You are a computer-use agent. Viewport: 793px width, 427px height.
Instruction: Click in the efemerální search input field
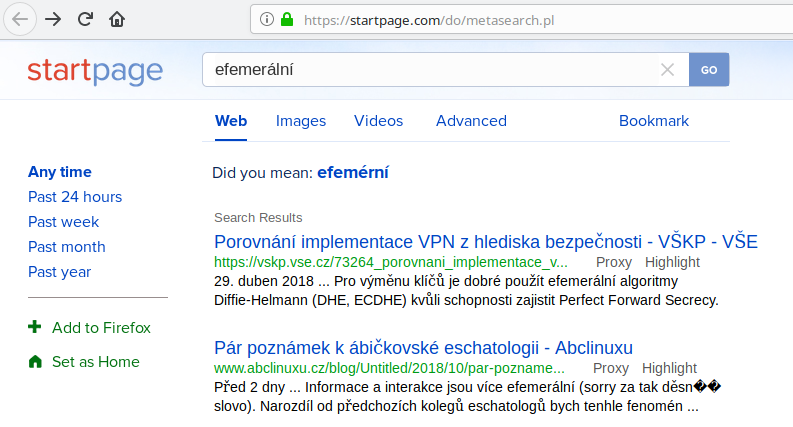(430, 70)
